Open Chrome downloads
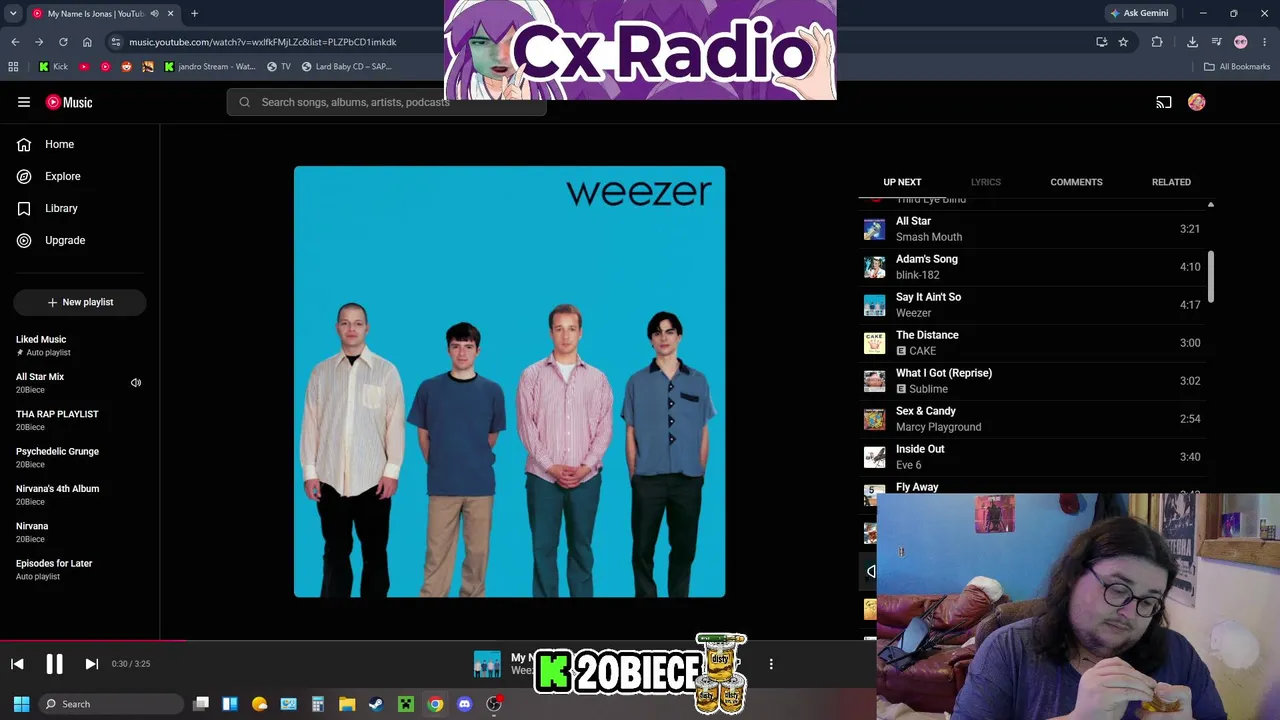 click(x=1192, y=42)
